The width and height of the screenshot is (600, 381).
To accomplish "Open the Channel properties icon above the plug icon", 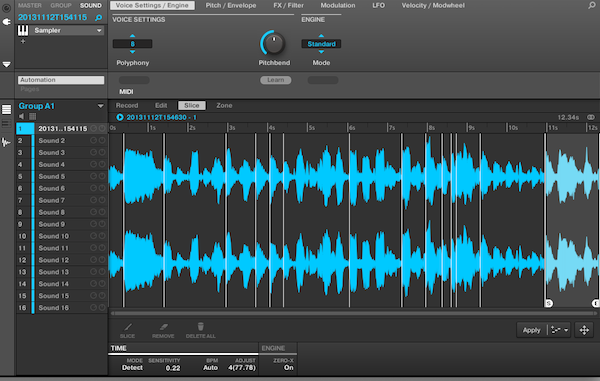I will pyautogui.click(x=7, y=7).
